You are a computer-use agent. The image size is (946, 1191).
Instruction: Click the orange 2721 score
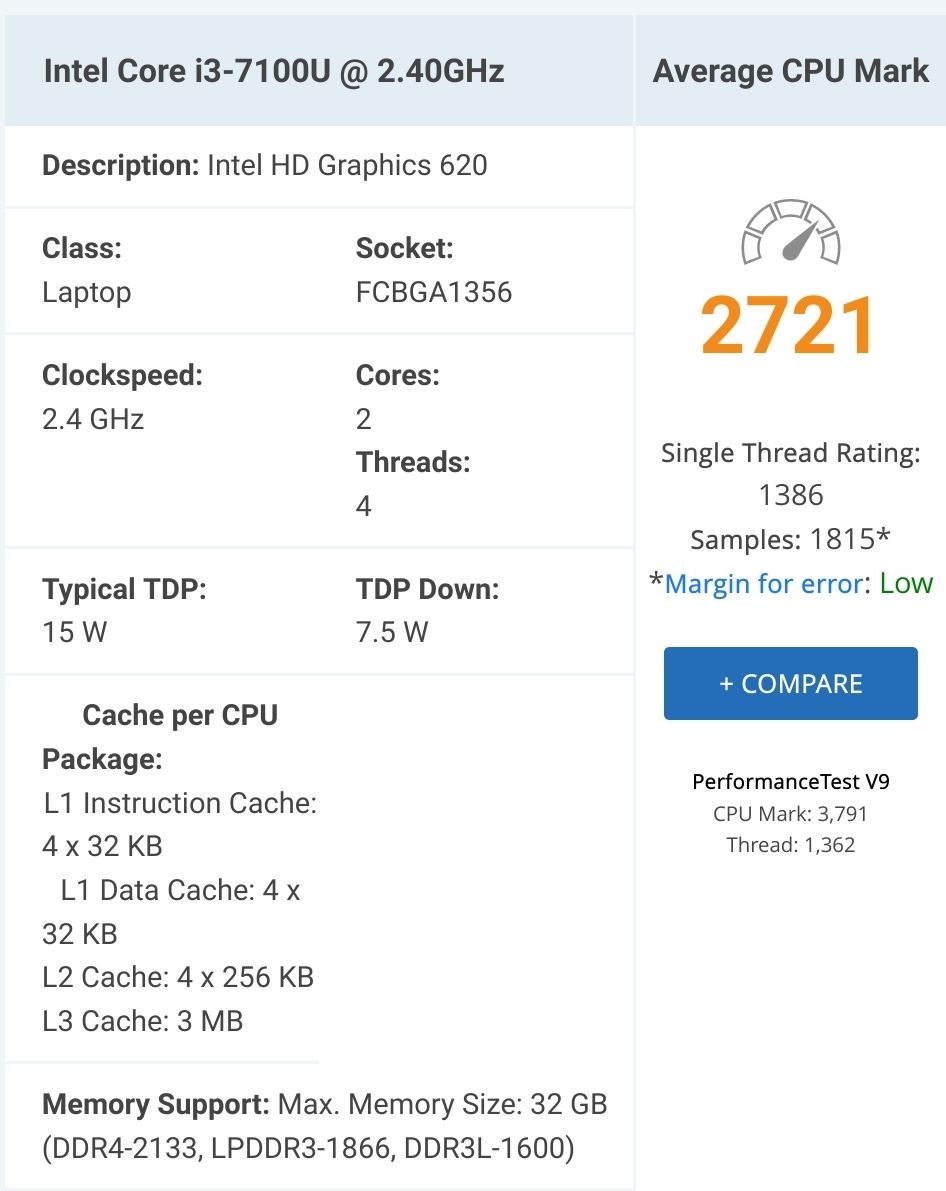pyautogui.click(x=789, y=326)
